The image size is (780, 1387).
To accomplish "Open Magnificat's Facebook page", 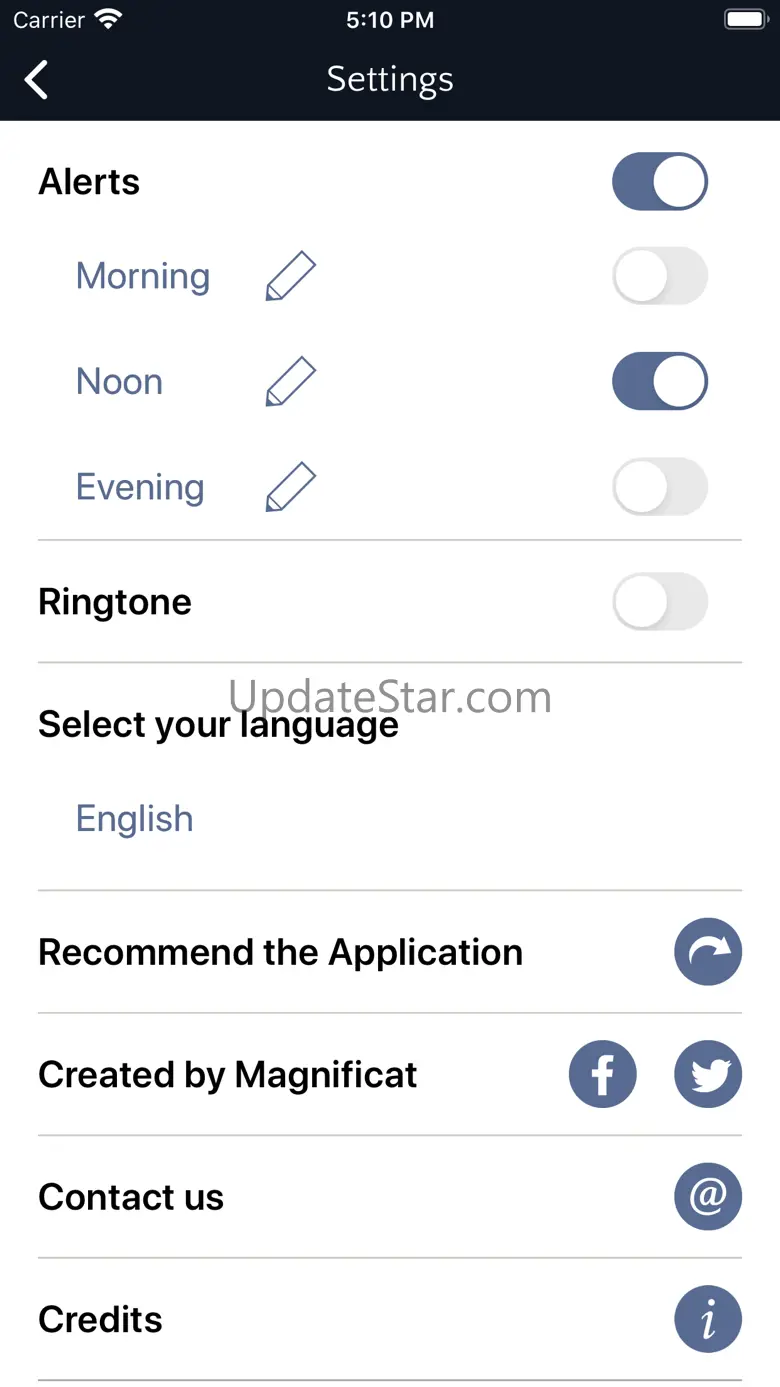I will tap(603, 1074).
